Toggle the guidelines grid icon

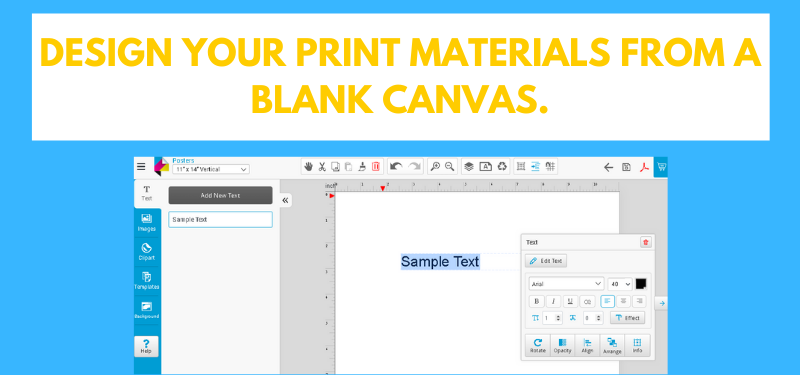[x=550, y=166]
